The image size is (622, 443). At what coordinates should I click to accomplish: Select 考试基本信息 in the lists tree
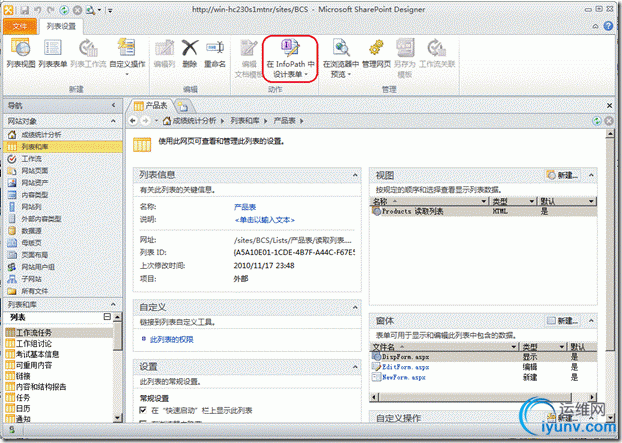click(37, 354)
